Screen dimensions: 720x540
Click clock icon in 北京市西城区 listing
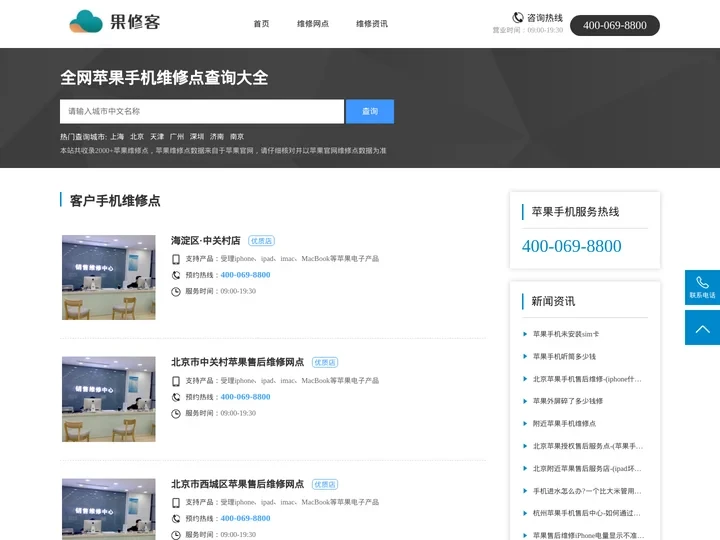pos(176,535)
